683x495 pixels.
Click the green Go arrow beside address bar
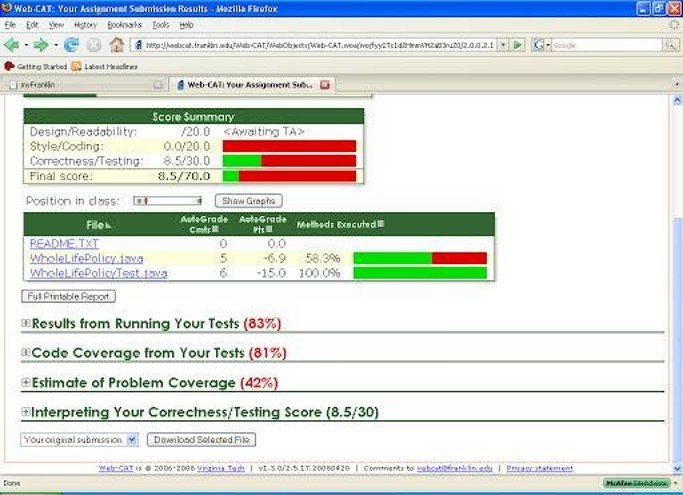517,45
